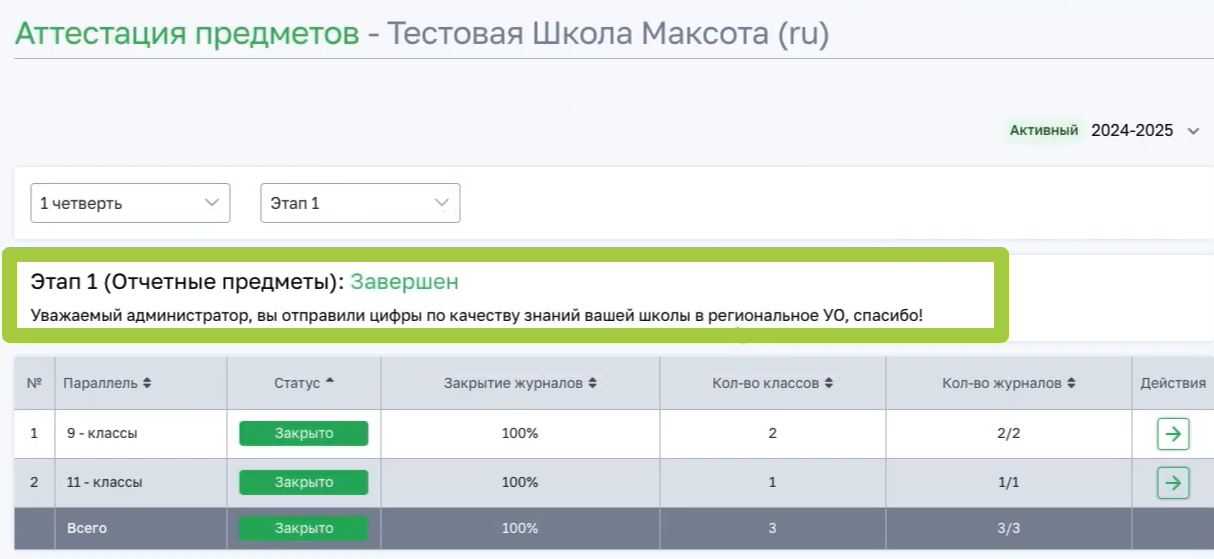The width and height of the screenshot is (1214, 559).
Task: Sort by Кол-во журналов column
Action: [x=1008, y=383]
